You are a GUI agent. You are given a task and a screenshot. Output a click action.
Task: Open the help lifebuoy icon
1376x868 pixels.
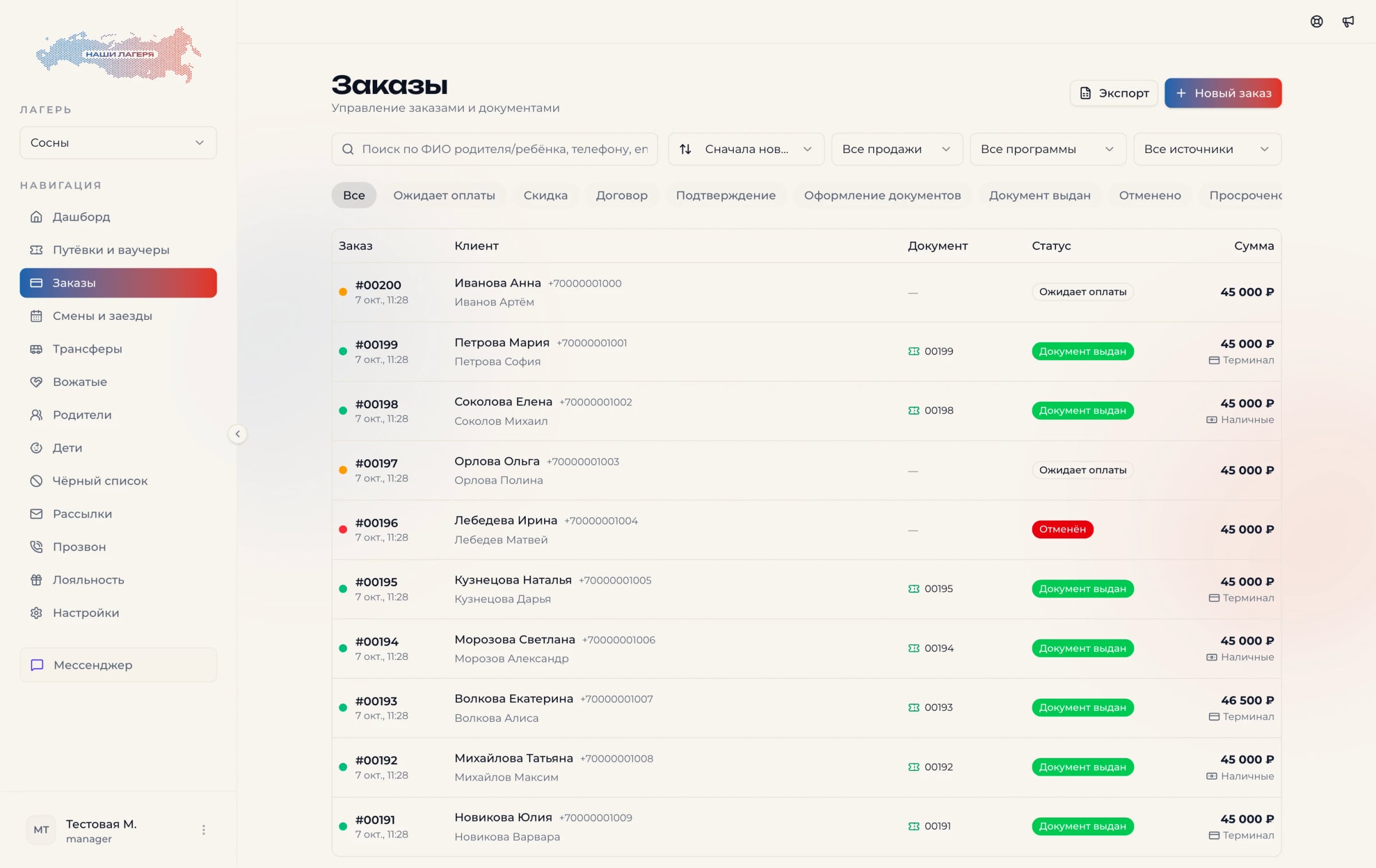[1316, 22]
